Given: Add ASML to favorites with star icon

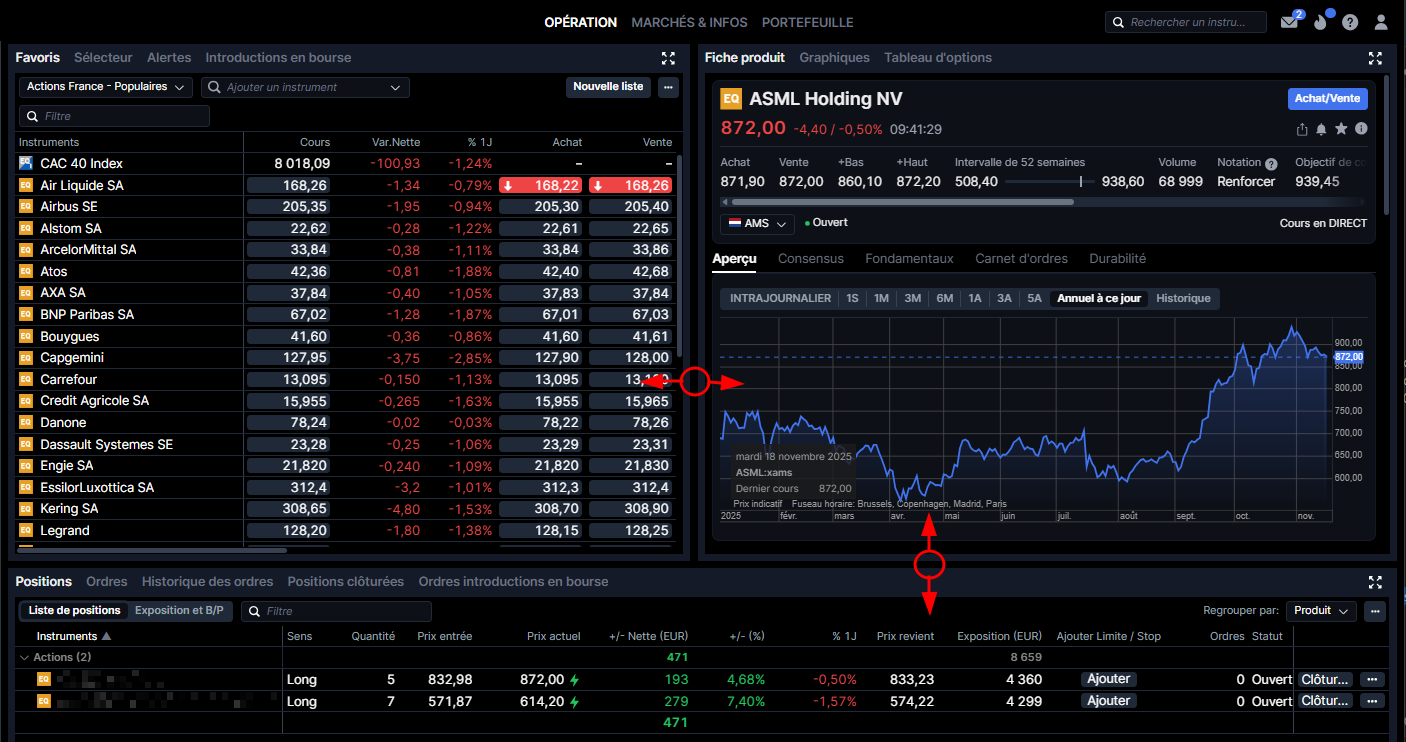Looking at the screenshot, I should point(1341,129).
